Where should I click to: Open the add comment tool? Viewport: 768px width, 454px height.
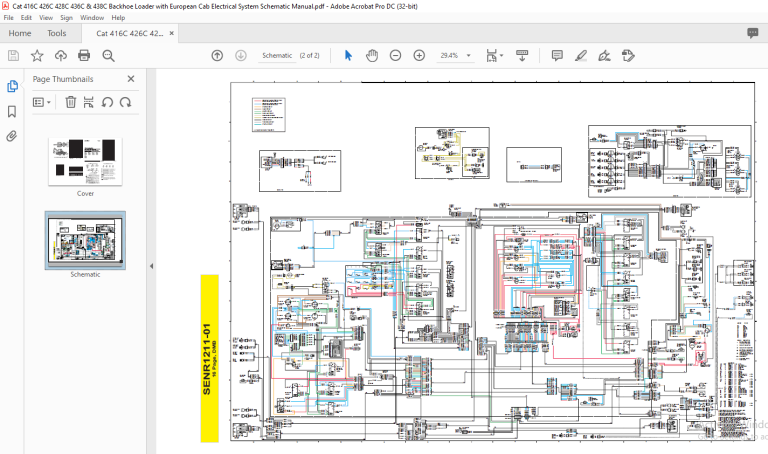(557, 55)
